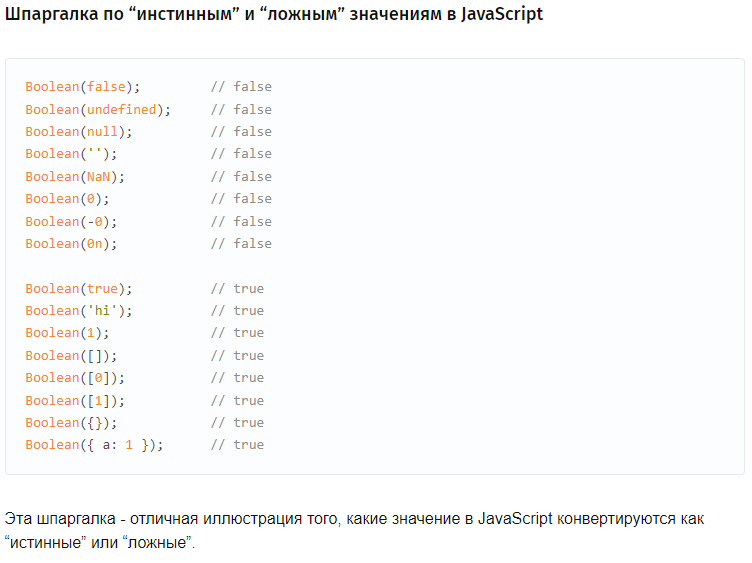The width and height of the screenshot is (752, 563).
Task: Click the Boolean(true) code line
Action: click(x=144, y=289)
